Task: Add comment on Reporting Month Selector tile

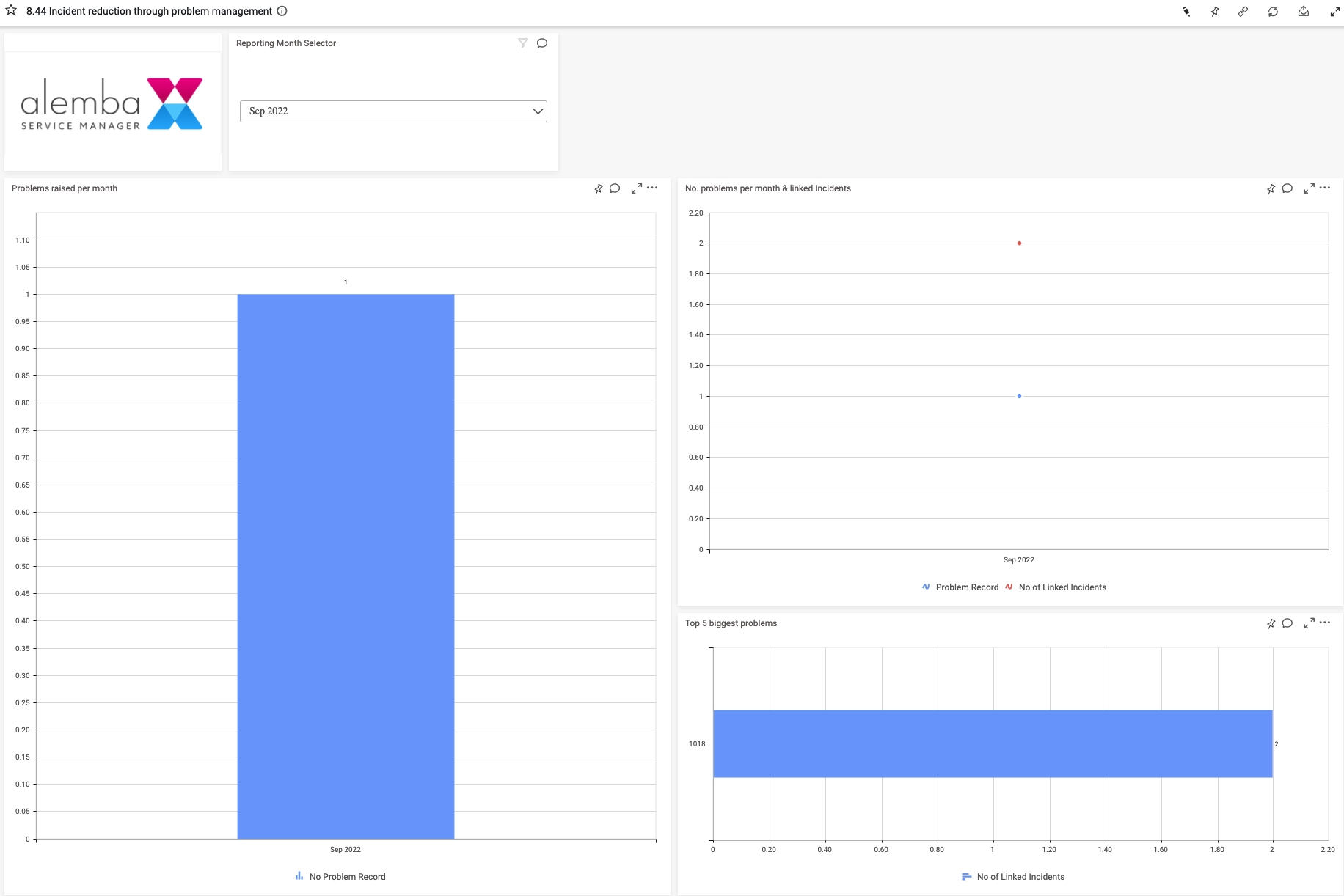Action: (542, 43)
